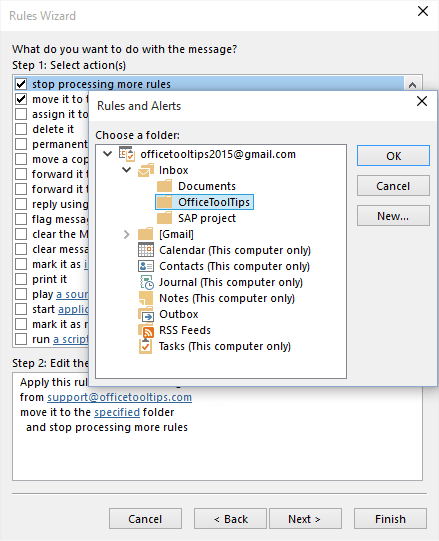Image resolution: width=439 pixels, height=541 pixels.
Task: Click the Notes sticky-note icon
Action: (x=146, y=298)
